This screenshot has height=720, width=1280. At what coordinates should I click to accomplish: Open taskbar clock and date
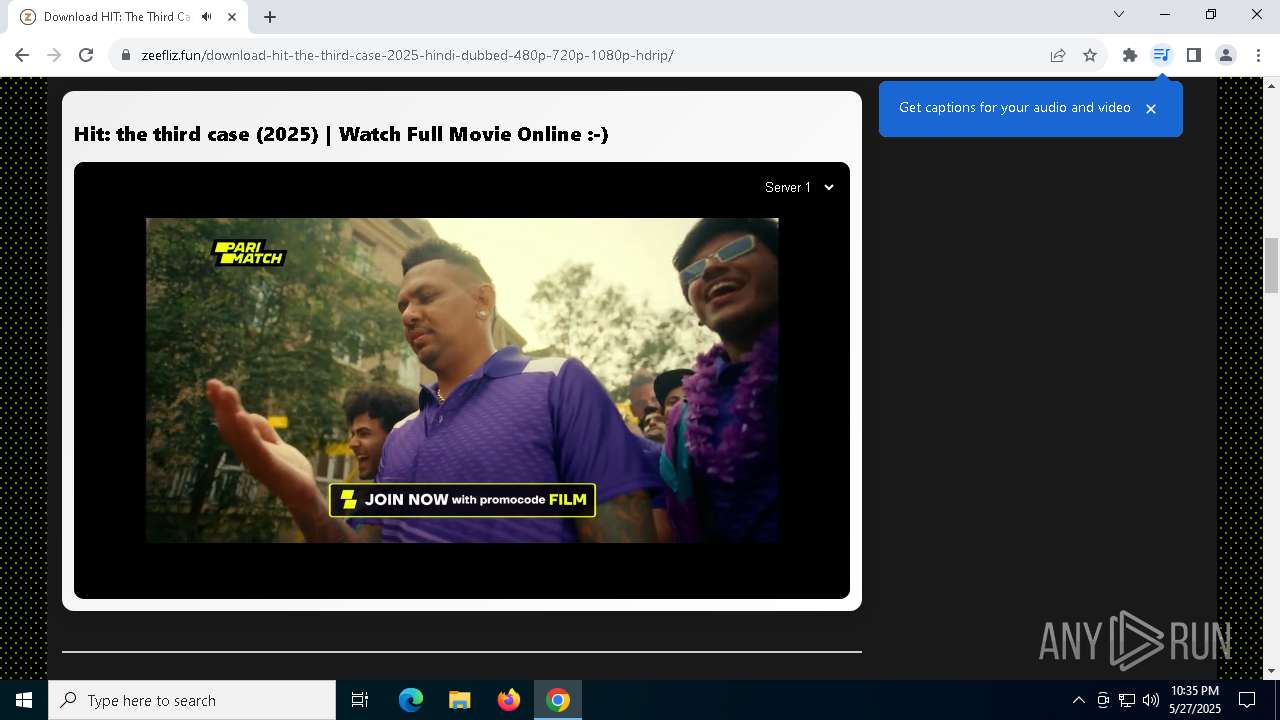tap(1195, 700)
